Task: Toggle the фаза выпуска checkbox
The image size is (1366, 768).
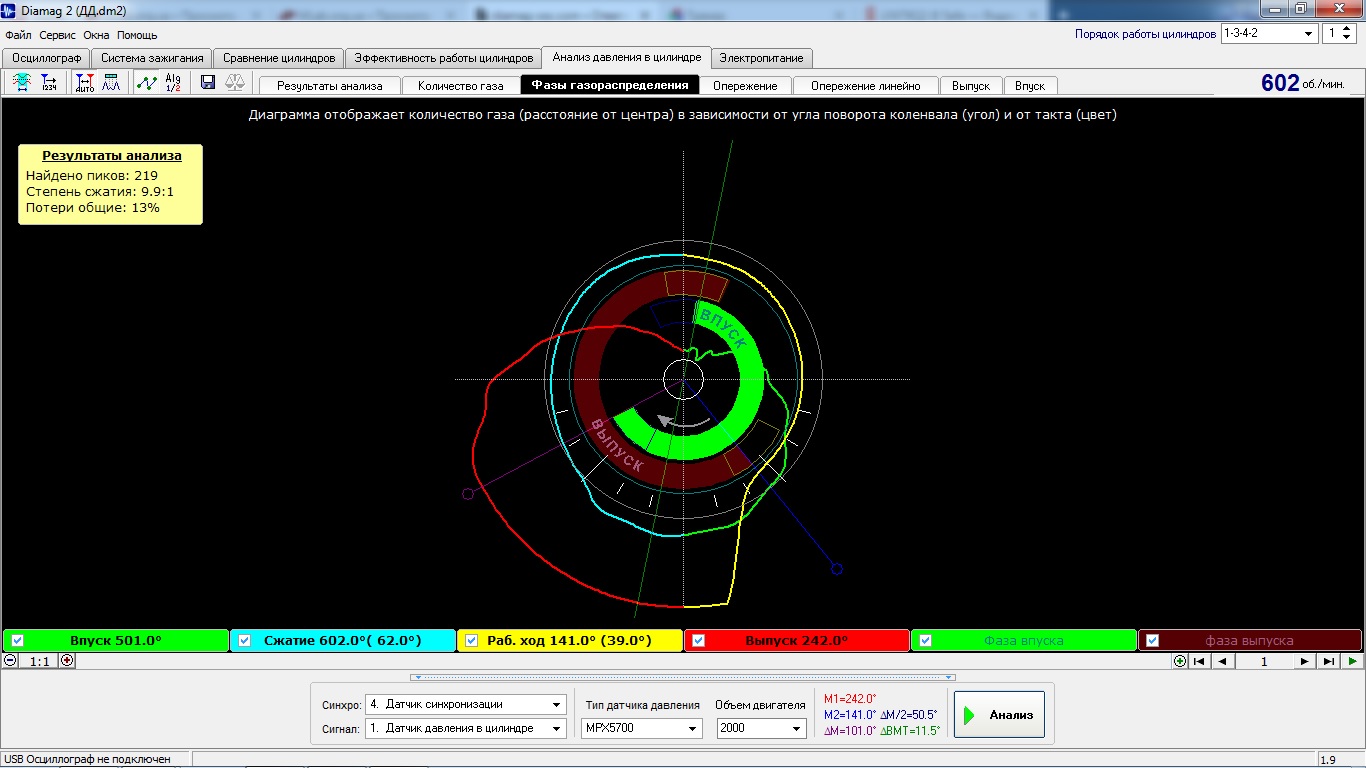Action: (1153, 640)
